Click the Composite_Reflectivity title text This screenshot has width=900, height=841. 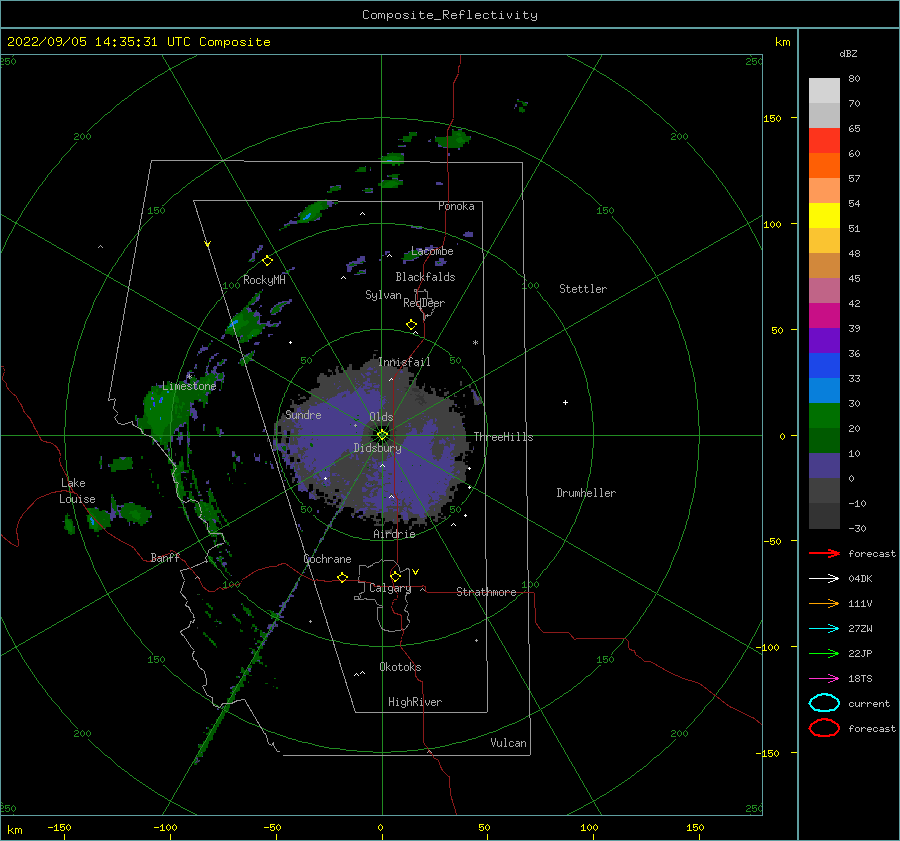[x=450, y=15]
